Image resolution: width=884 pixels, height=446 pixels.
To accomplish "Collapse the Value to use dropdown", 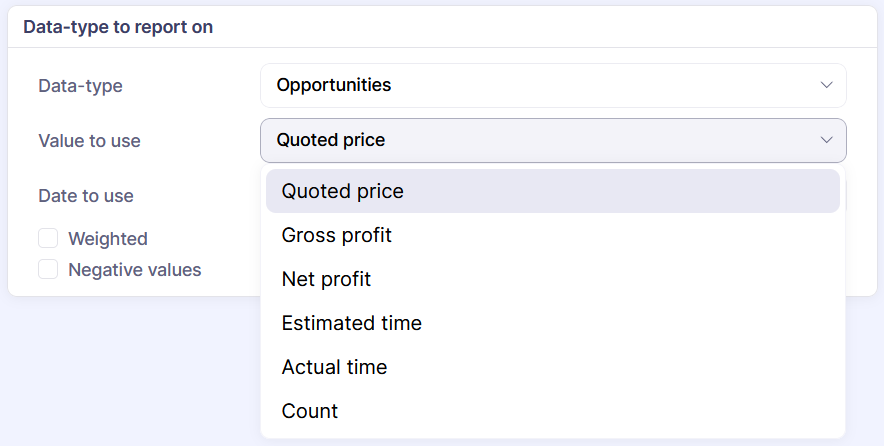I will coord(552,141).
